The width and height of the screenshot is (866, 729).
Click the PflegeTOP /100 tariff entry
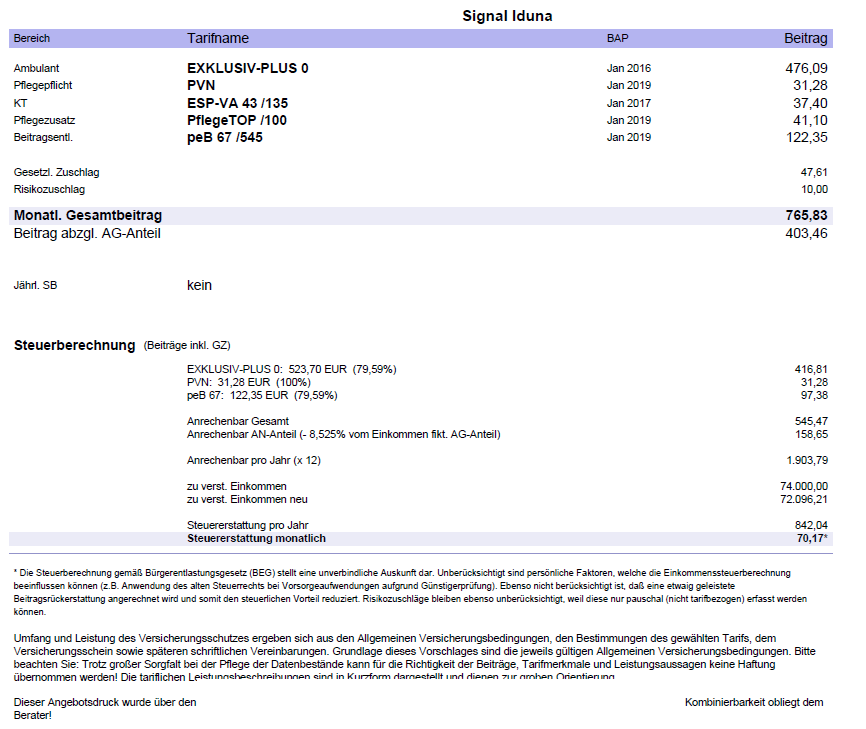236,120
